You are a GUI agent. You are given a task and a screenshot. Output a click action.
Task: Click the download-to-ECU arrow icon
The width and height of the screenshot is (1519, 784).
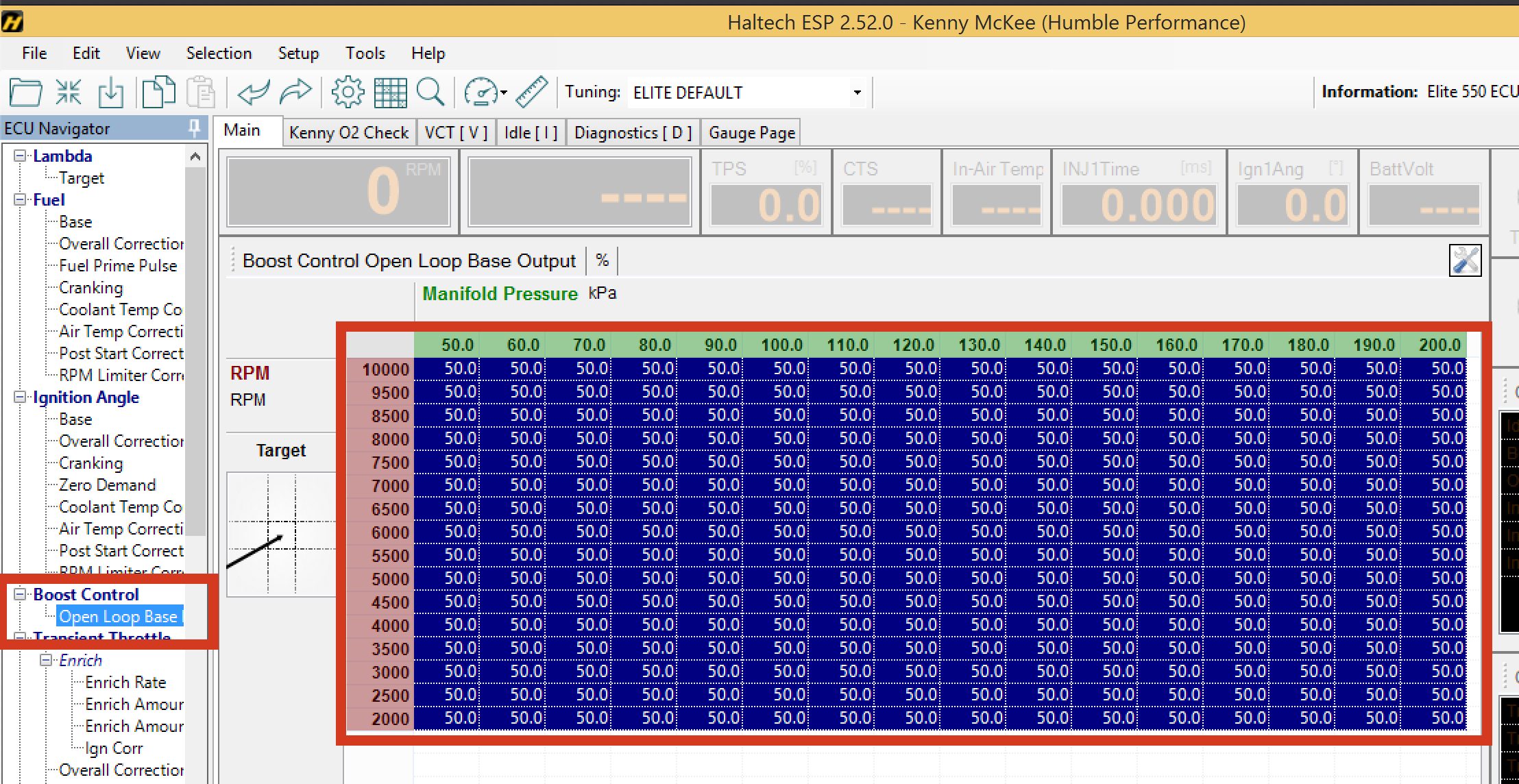coord(110,92)
